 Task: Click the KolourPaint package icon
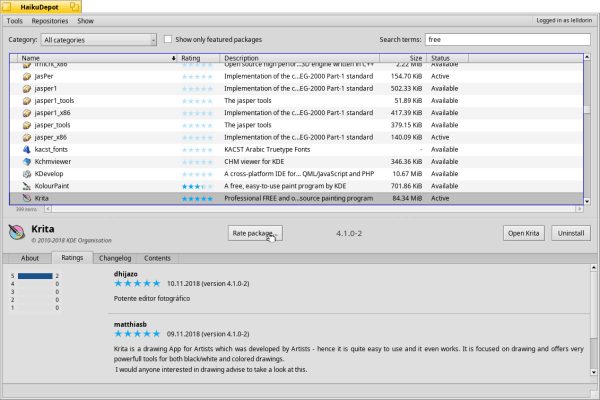pos(27,186)
